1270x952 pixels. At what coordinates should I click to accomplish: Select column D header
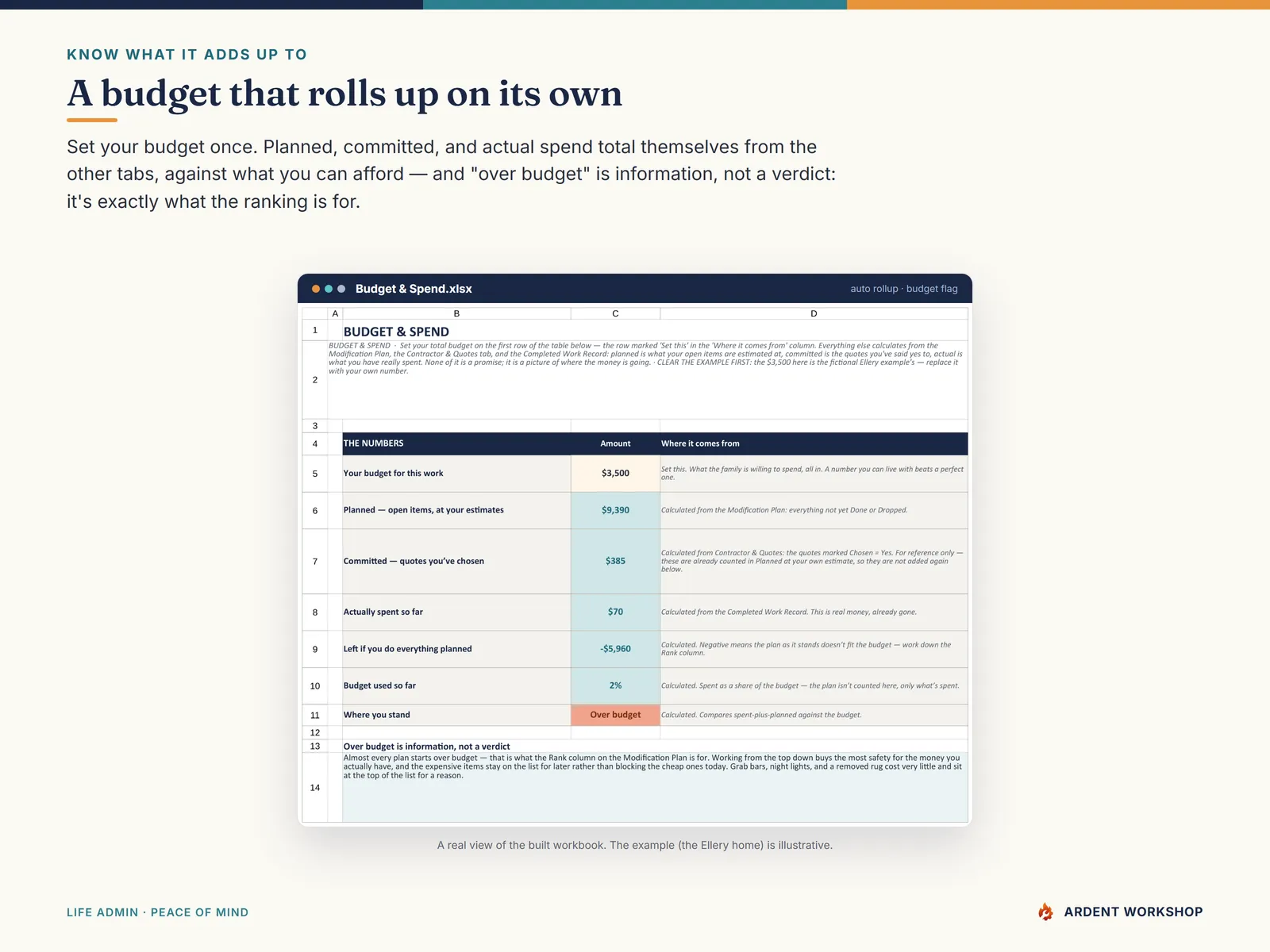[814, 314]
